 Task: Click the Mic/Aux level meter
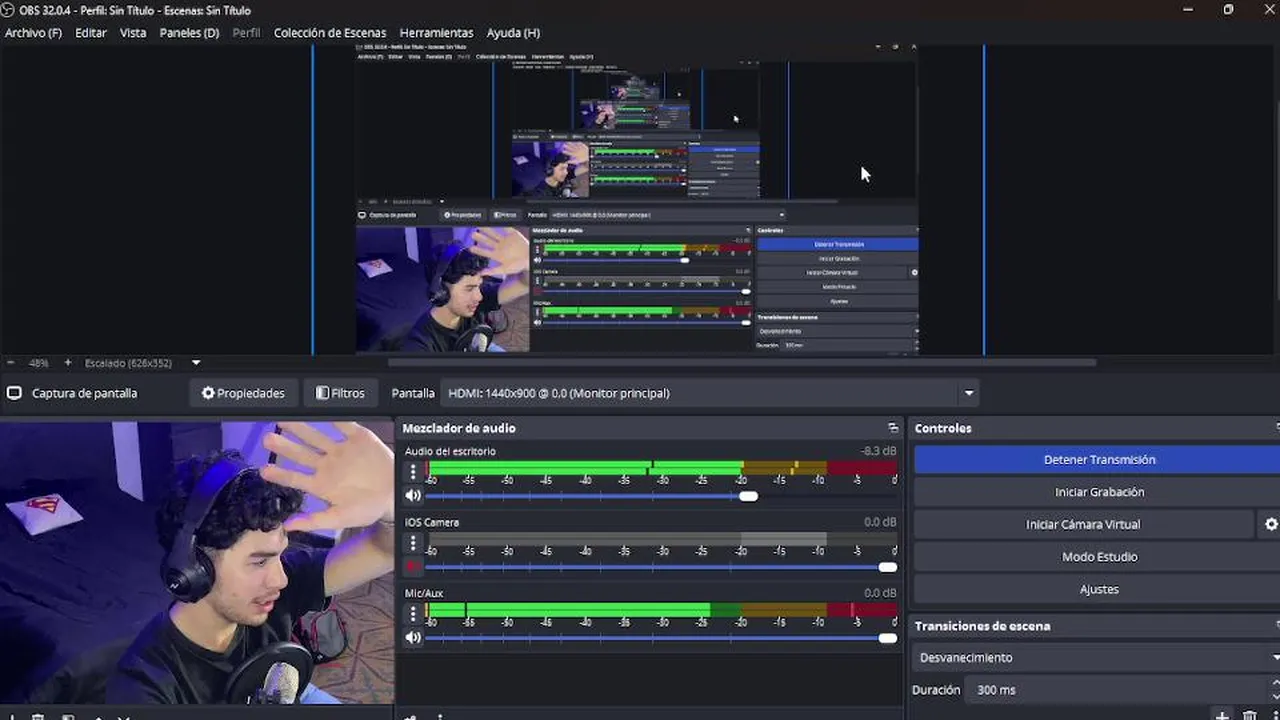tap(662, 610)
